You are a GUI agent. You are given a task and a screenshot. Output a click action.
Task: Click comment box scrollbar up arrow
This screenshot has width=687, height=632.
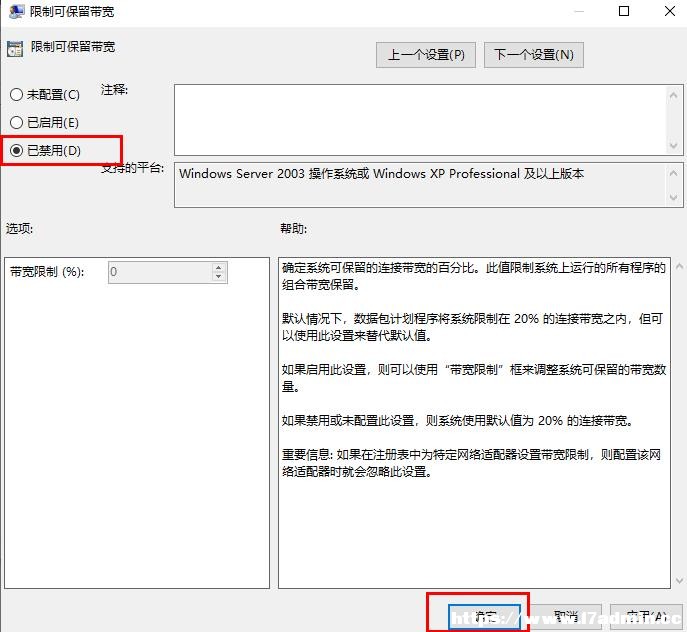click(673, 95)
